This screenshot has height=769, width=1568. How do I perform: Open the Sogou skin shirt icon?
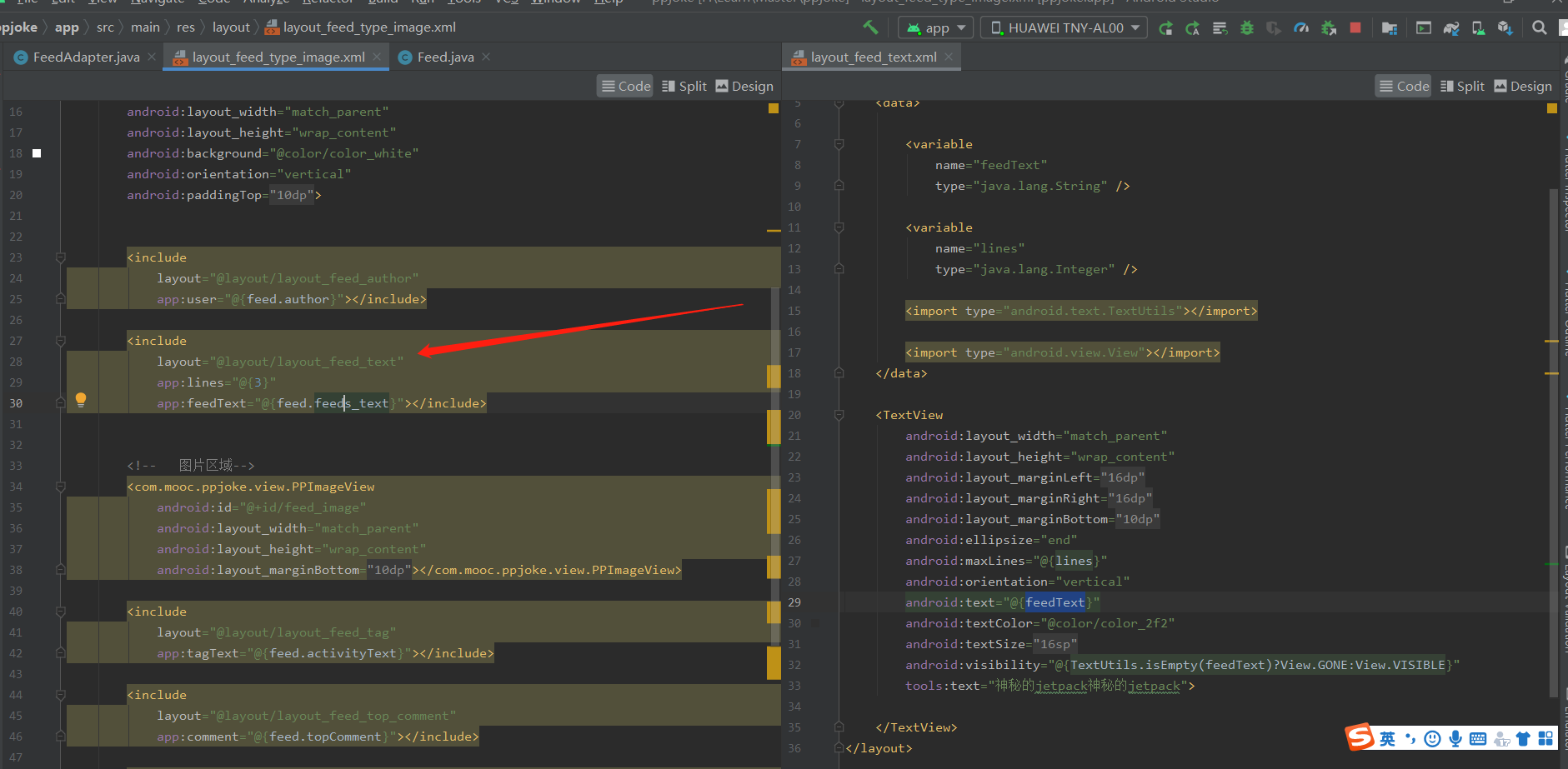[x=1523, y=738]
